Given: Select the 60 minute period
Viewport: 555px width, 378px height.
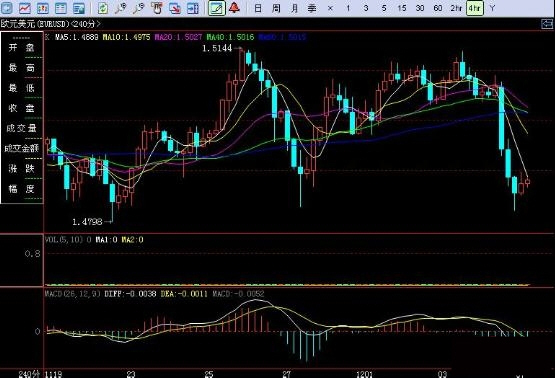Looking at the screenshot, I should tap(438, 8).
